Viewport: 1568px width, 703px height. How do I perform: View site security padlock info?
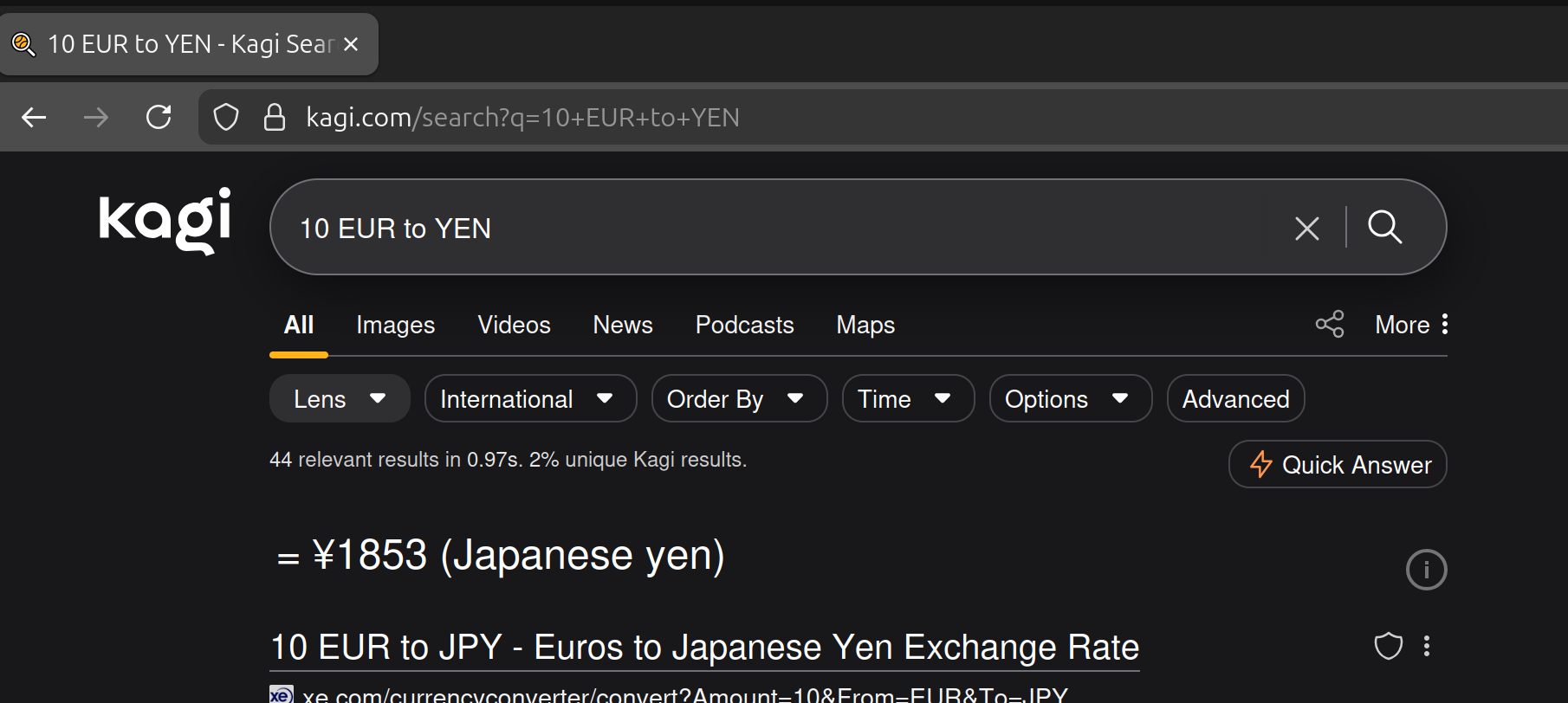click(275, 117)
